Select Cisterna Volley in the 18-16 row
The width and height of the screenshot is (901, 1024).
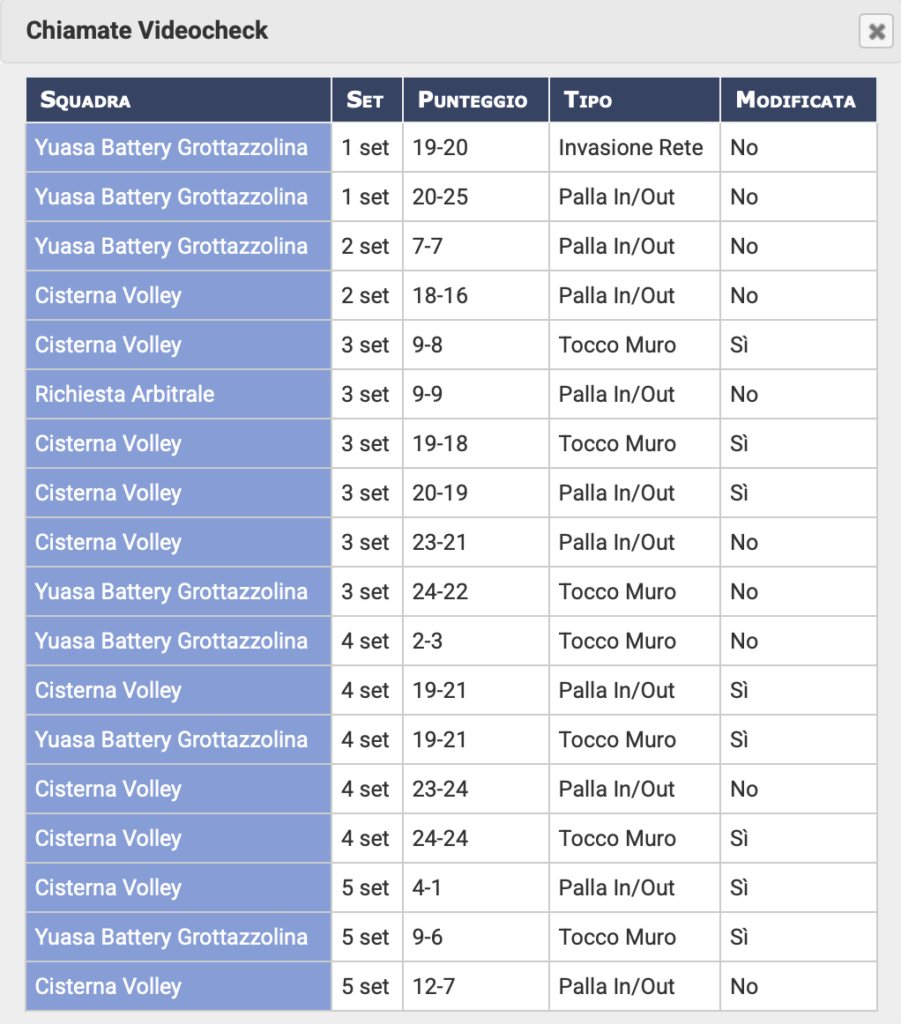(x=108, y=296)
